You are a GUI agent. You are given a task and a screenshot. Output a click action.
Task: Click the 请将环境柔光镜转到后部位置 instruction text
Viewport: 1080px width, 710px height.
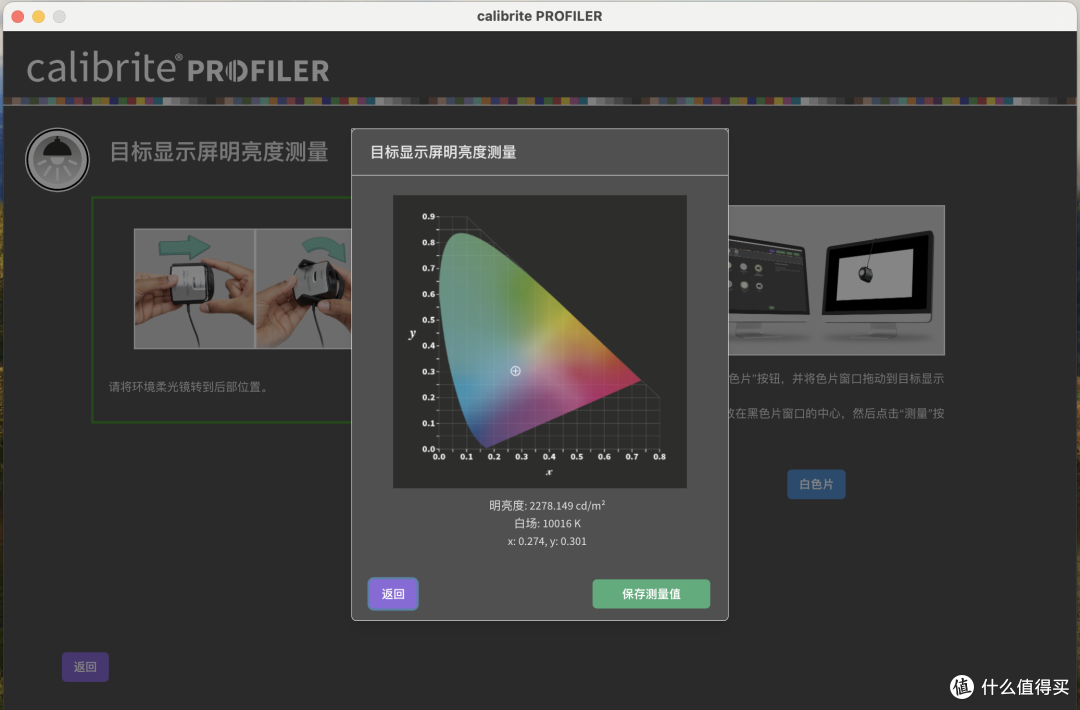(186, 385)
